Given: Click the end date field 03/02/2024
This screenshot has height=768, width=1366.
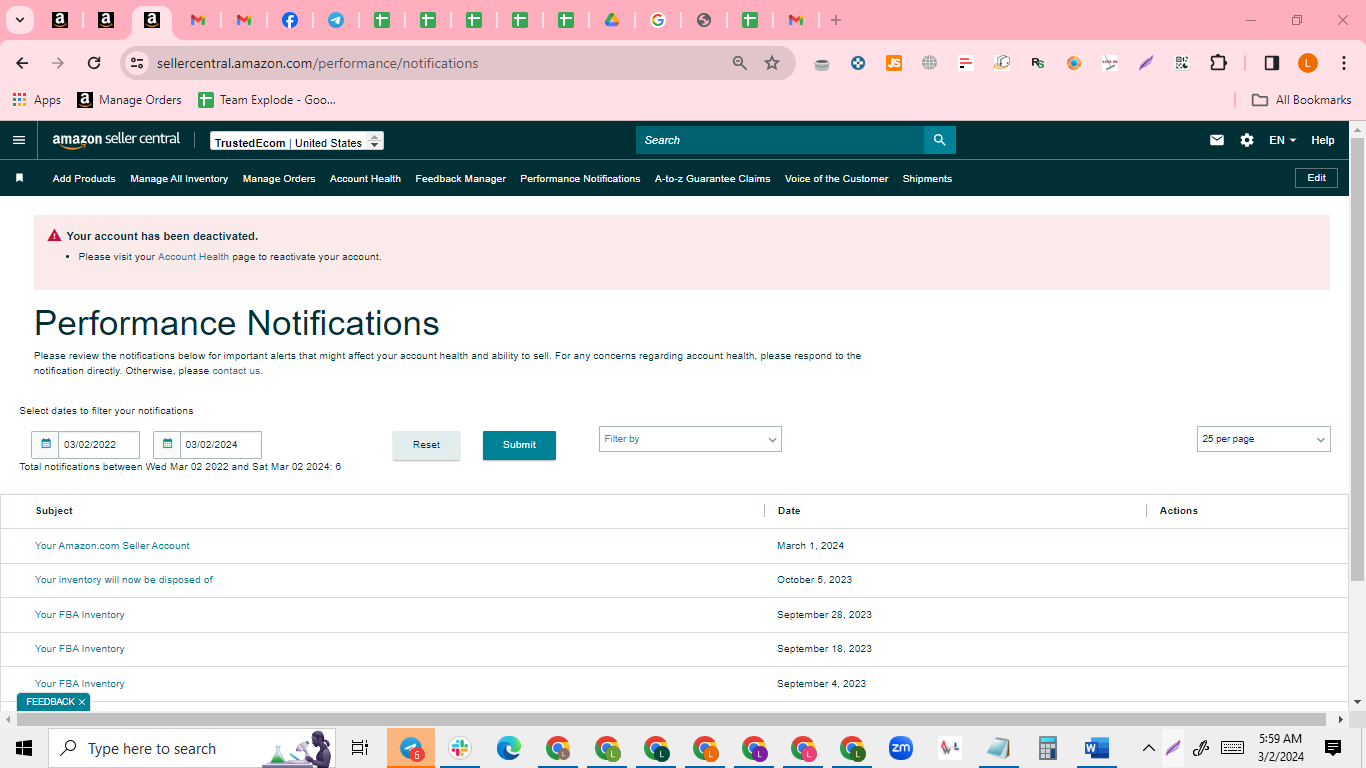Looking at the screenshot, I should (x=221, y=445).
